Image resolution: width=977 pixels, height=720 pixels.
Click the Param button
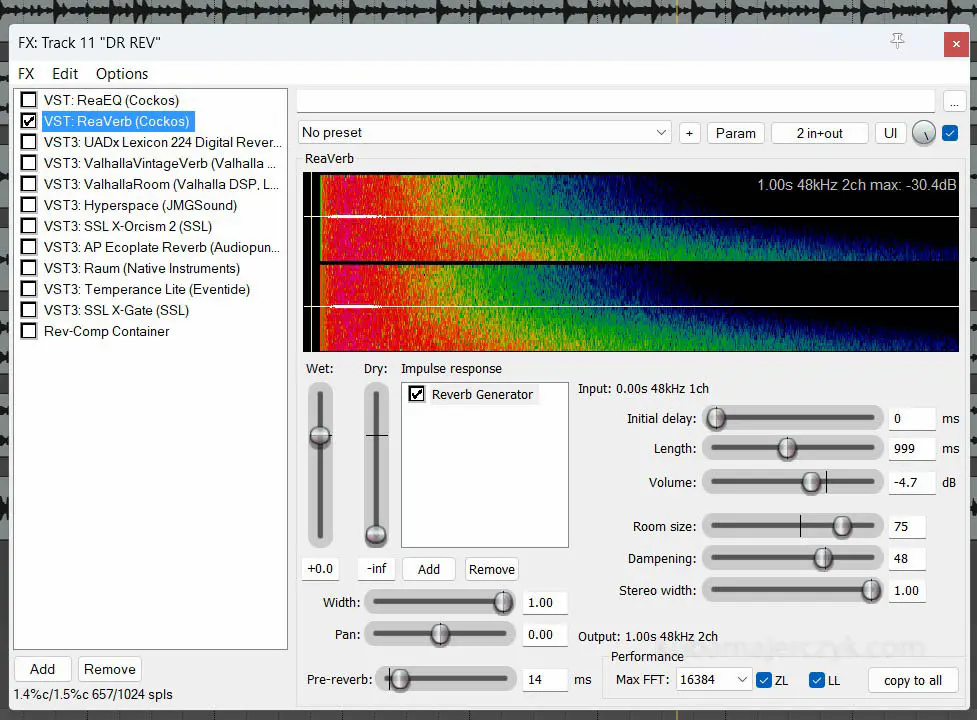point(736,133)
